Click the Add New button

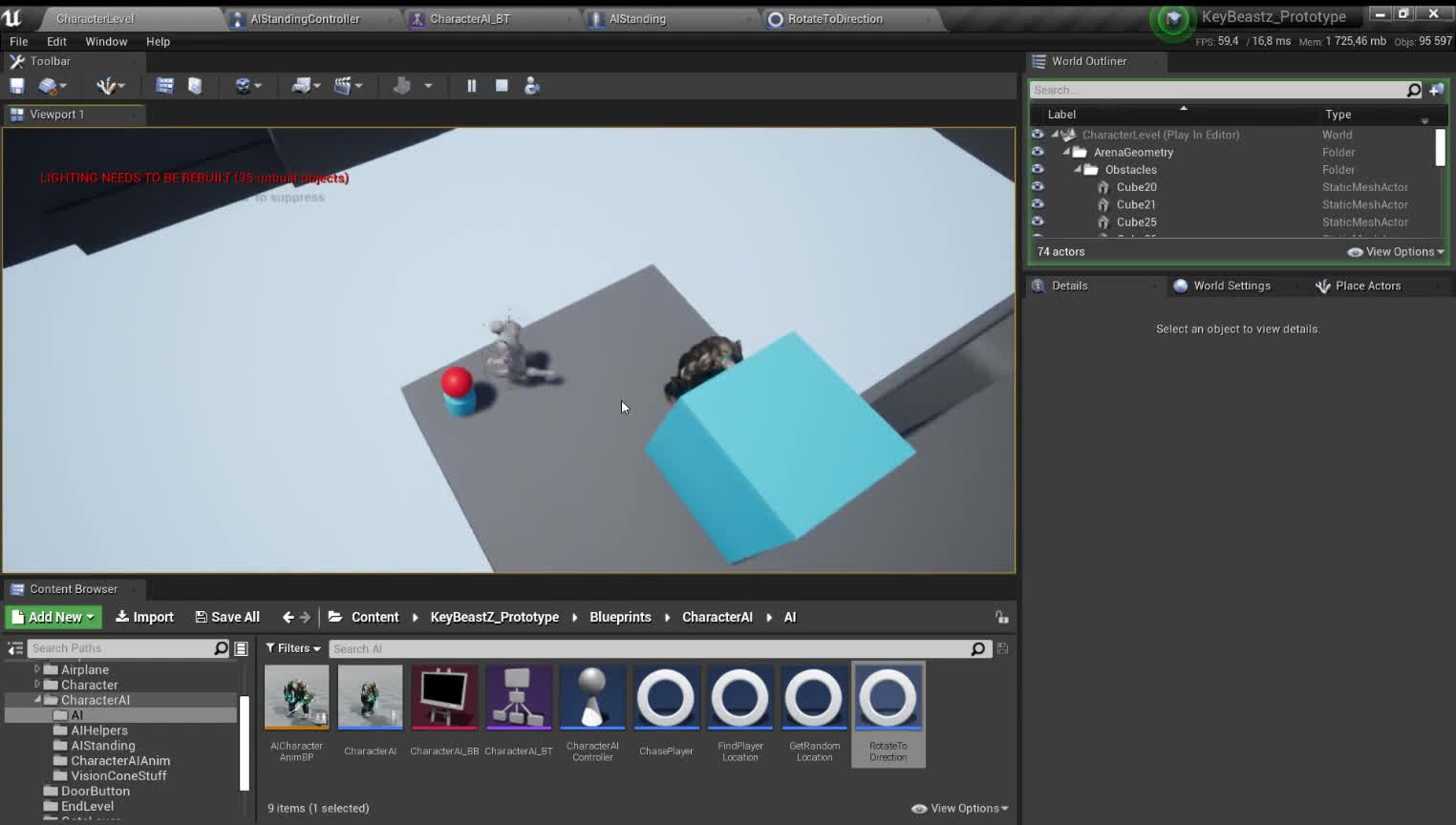point(54,617)
